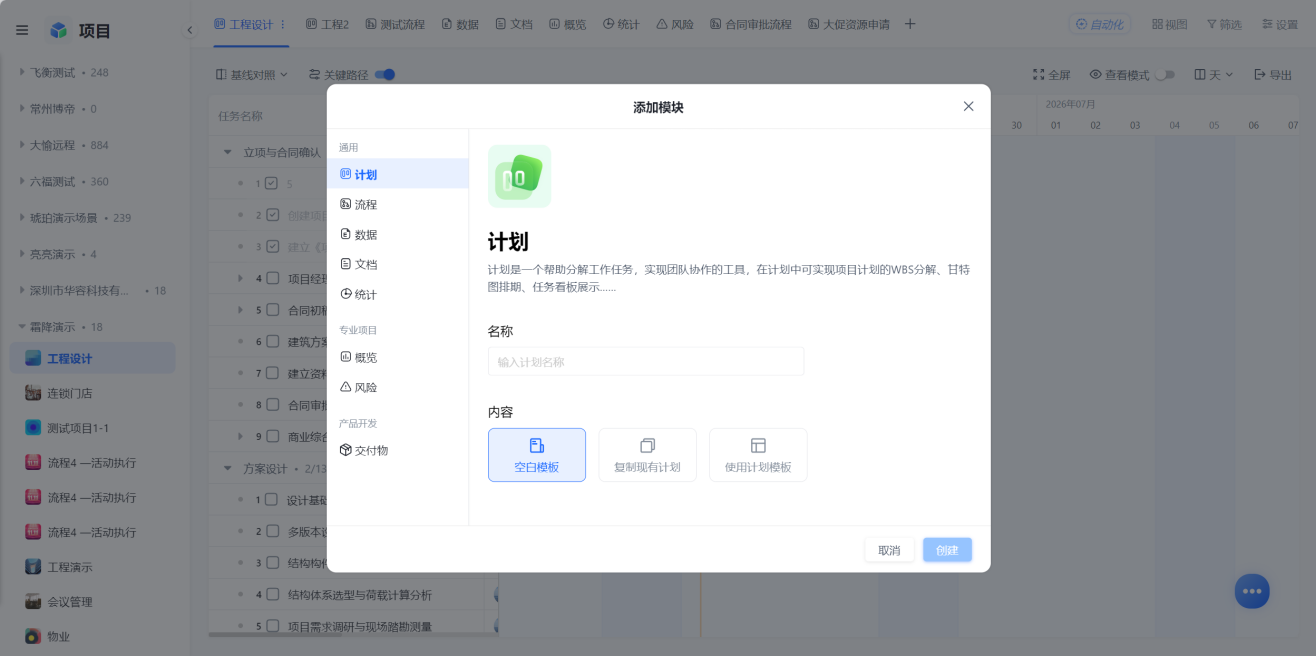Open 会议管理 project in sidebar
The width and height of the screenshot is (1316, 656).
point(92,602)
